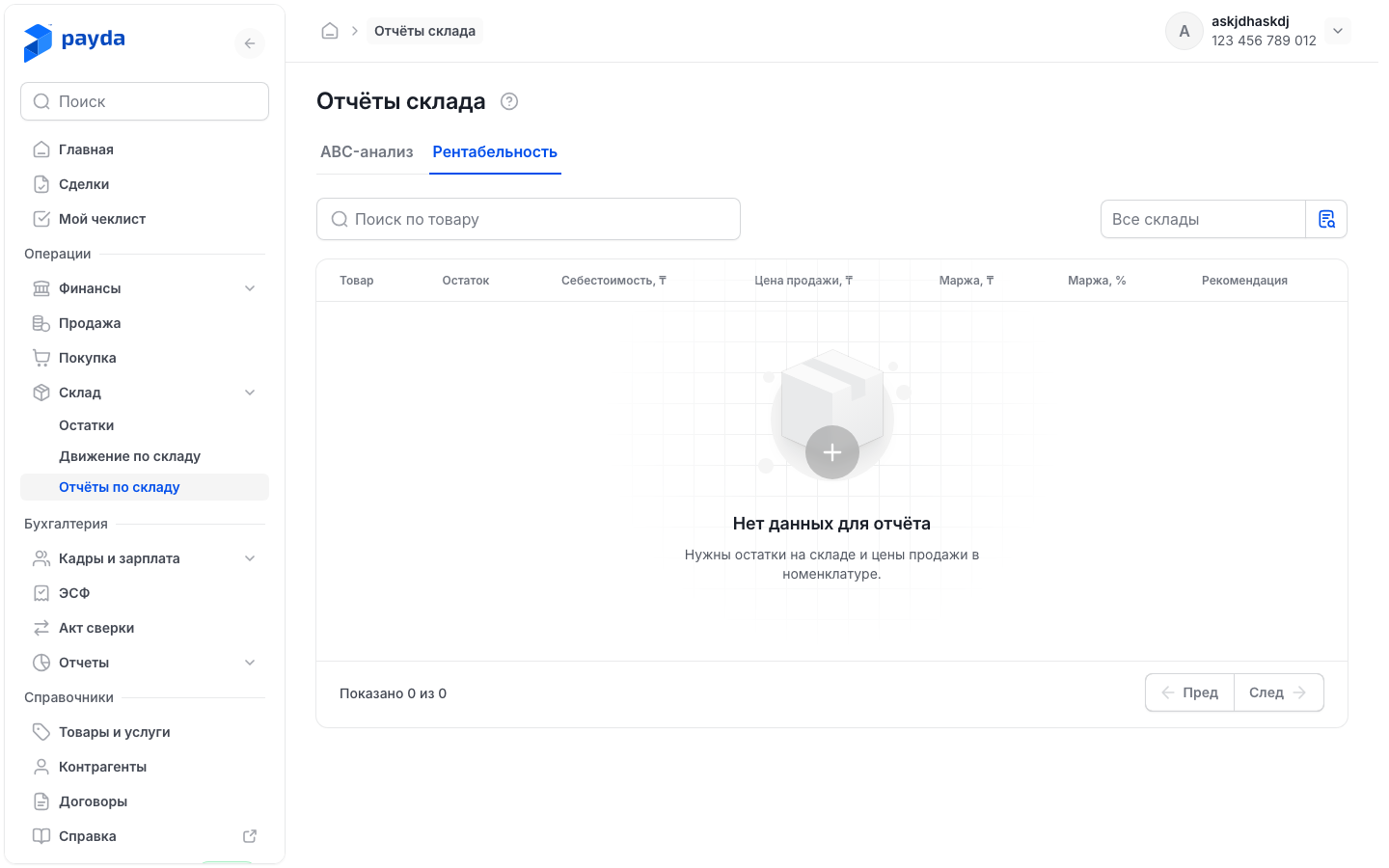
Task: Click the Цена продажи, ₸ column header
Action: (x=803, y=281)
